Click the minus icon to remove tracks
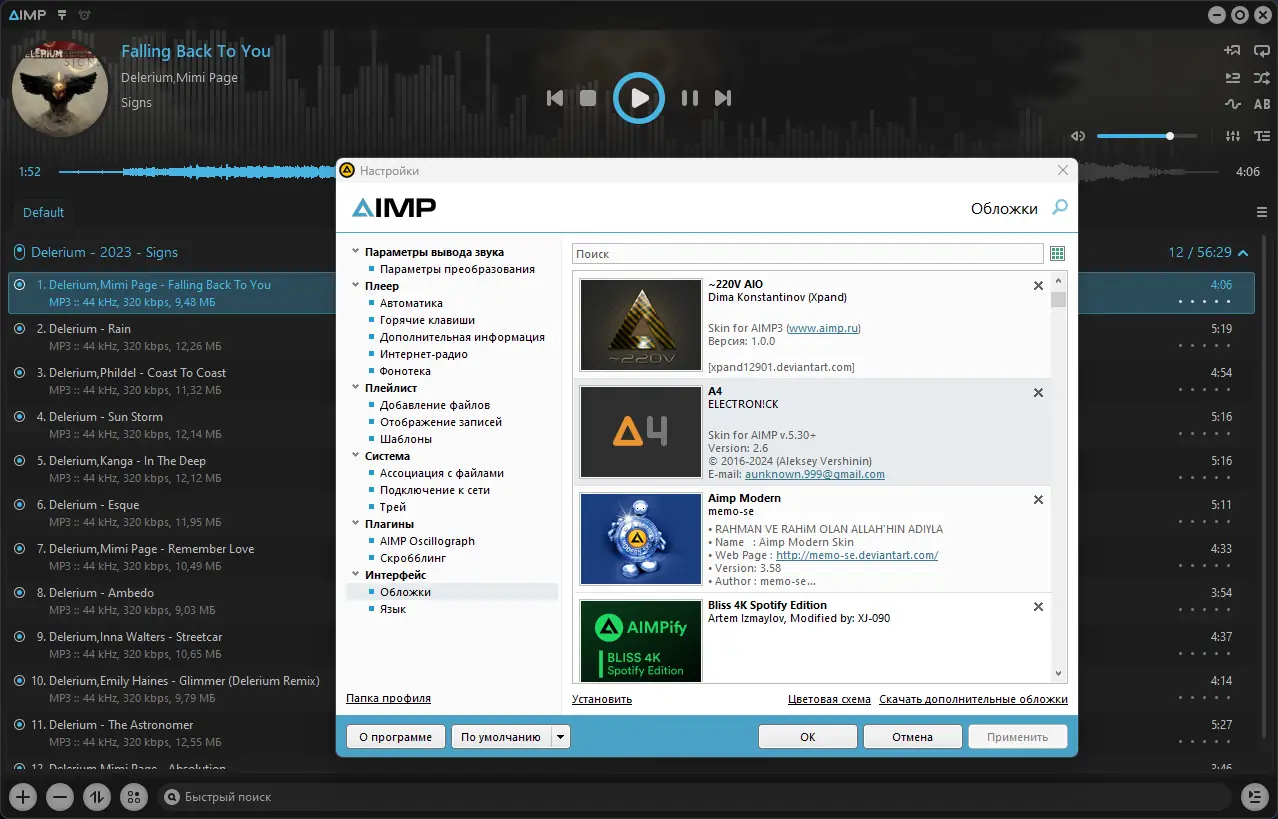The width and height of the screenshot is (1278, 819). click(x=60, y=797)
